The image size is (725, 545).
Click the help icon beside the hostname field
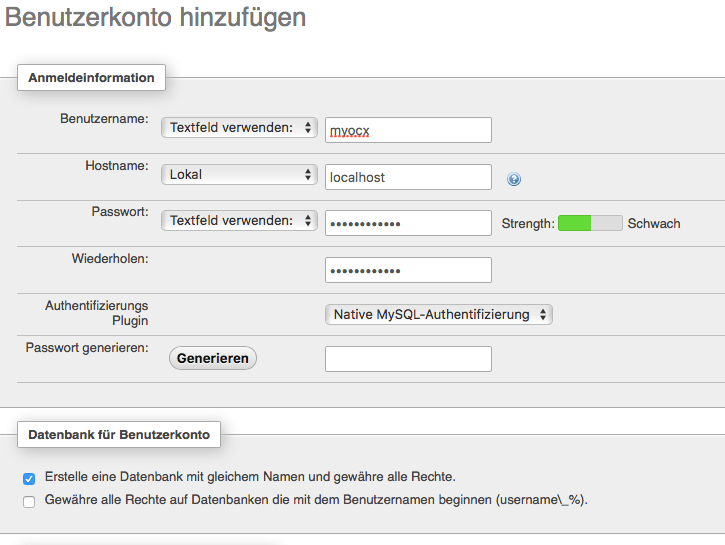point(514,180)
